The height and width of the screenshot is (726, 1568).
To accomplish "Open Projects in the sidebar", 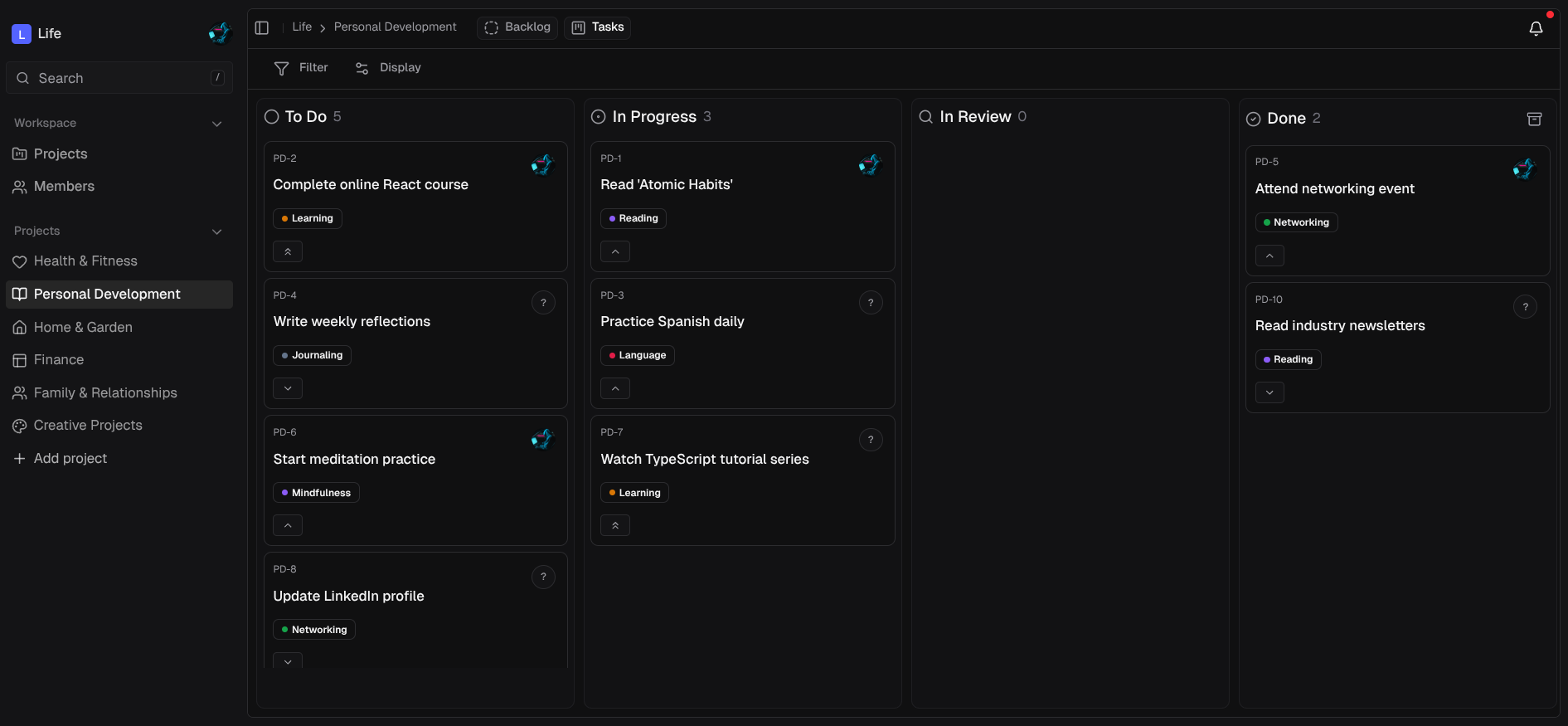I will pos(119,154).
